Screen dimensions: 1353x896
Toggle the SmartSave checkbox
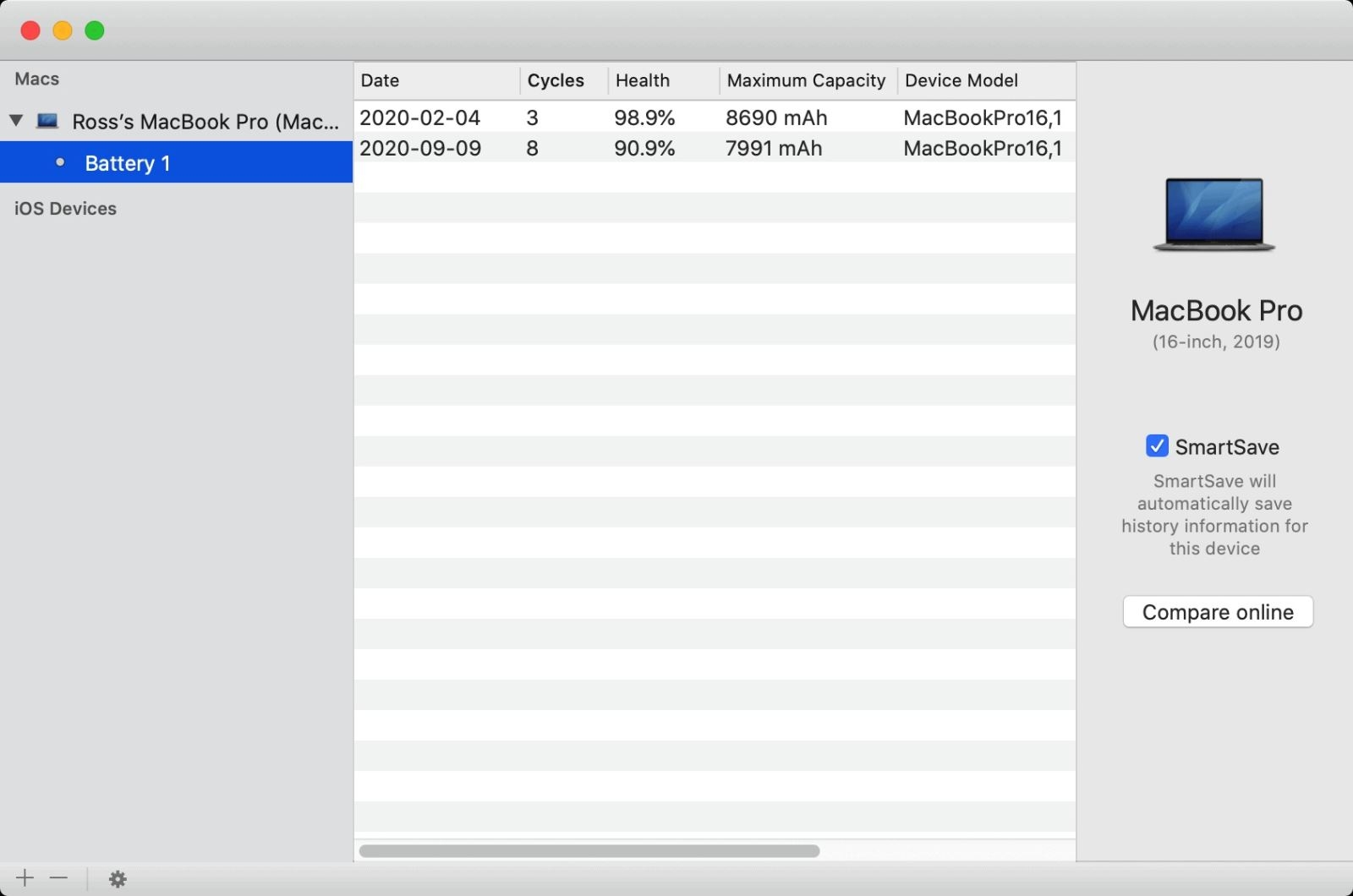pyautogui.click(x=1157, y=445)
